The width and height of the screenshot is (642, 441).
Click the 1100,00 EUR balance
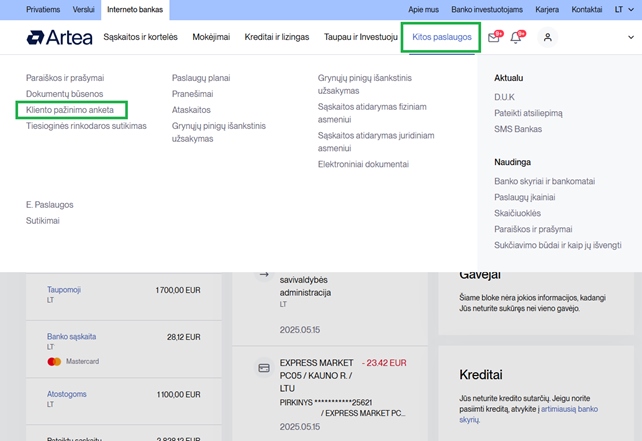179,394
